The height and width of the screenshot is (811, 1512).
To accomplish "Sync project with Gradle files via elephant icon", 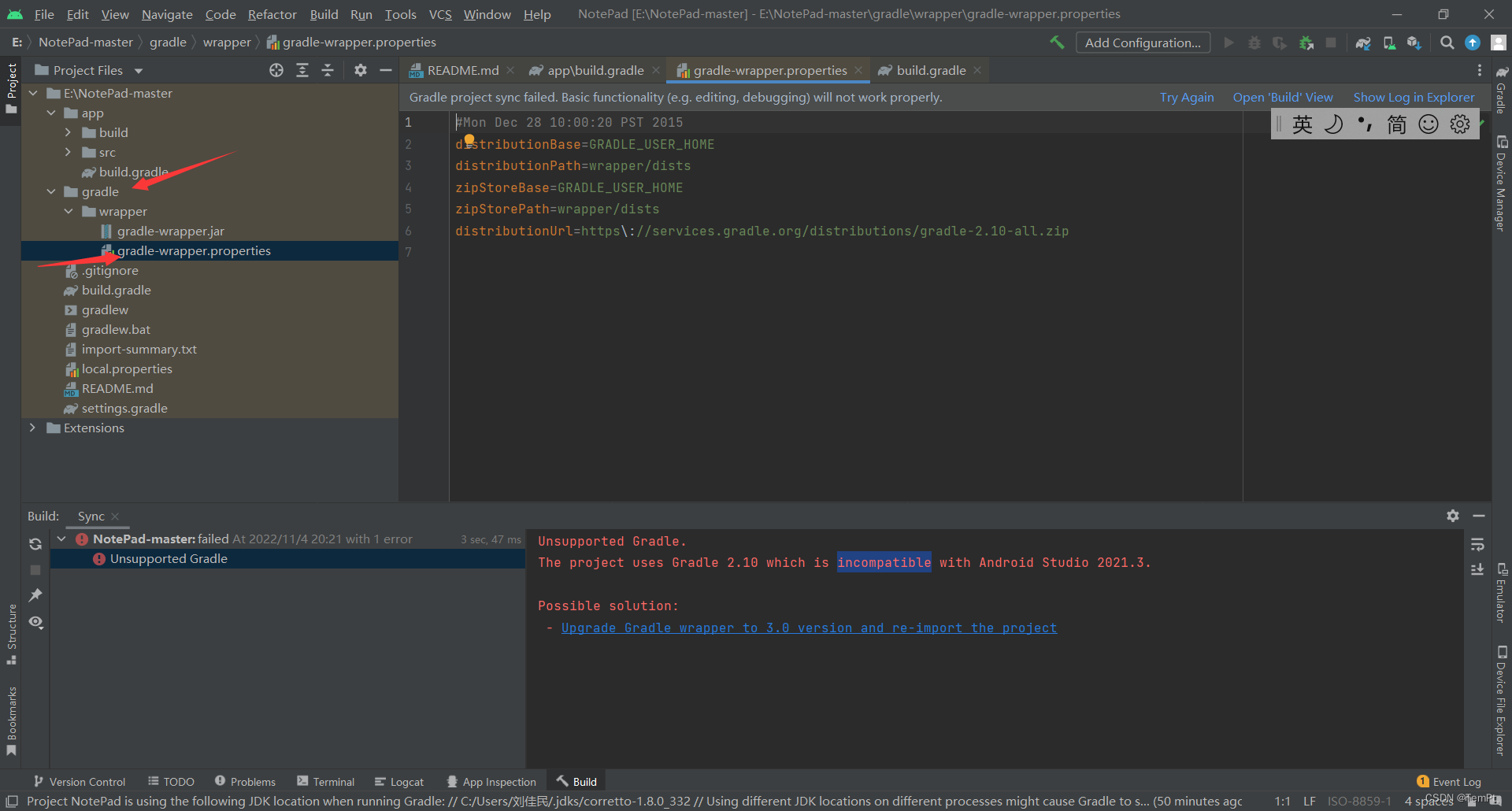I will [1363, 43].
